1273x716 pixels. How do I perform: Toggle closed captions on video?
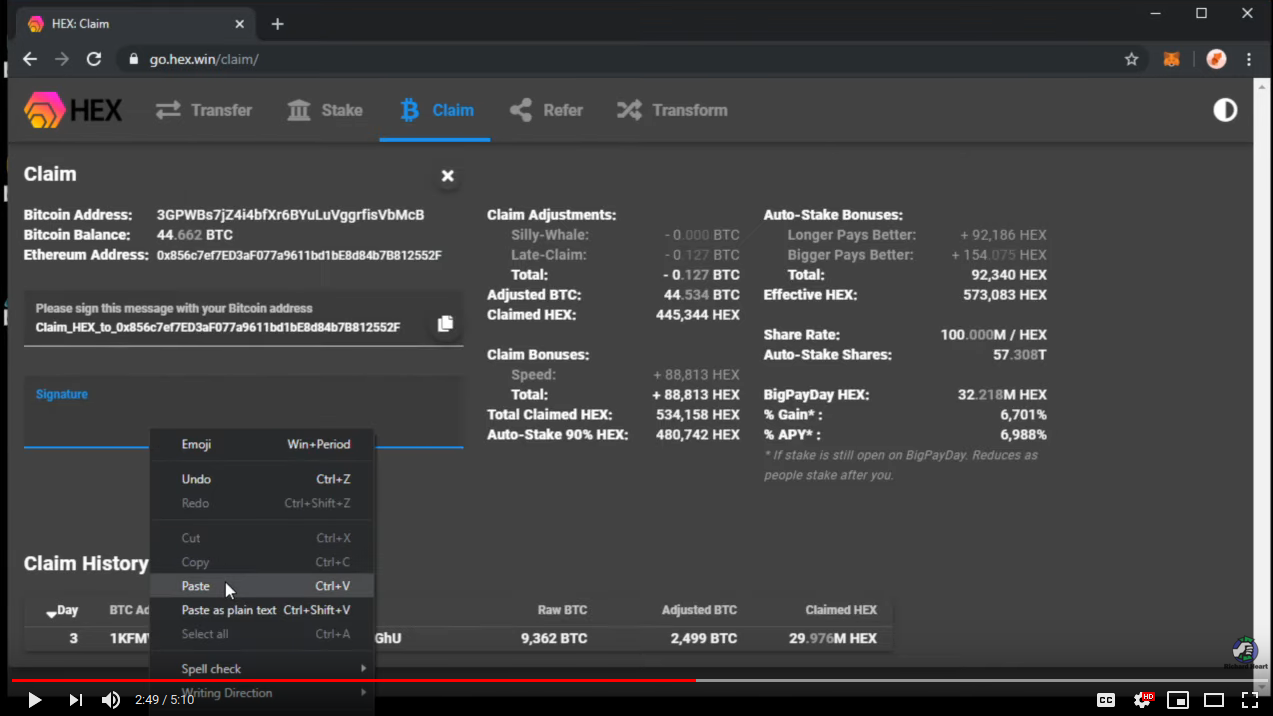coord(1106,700)
